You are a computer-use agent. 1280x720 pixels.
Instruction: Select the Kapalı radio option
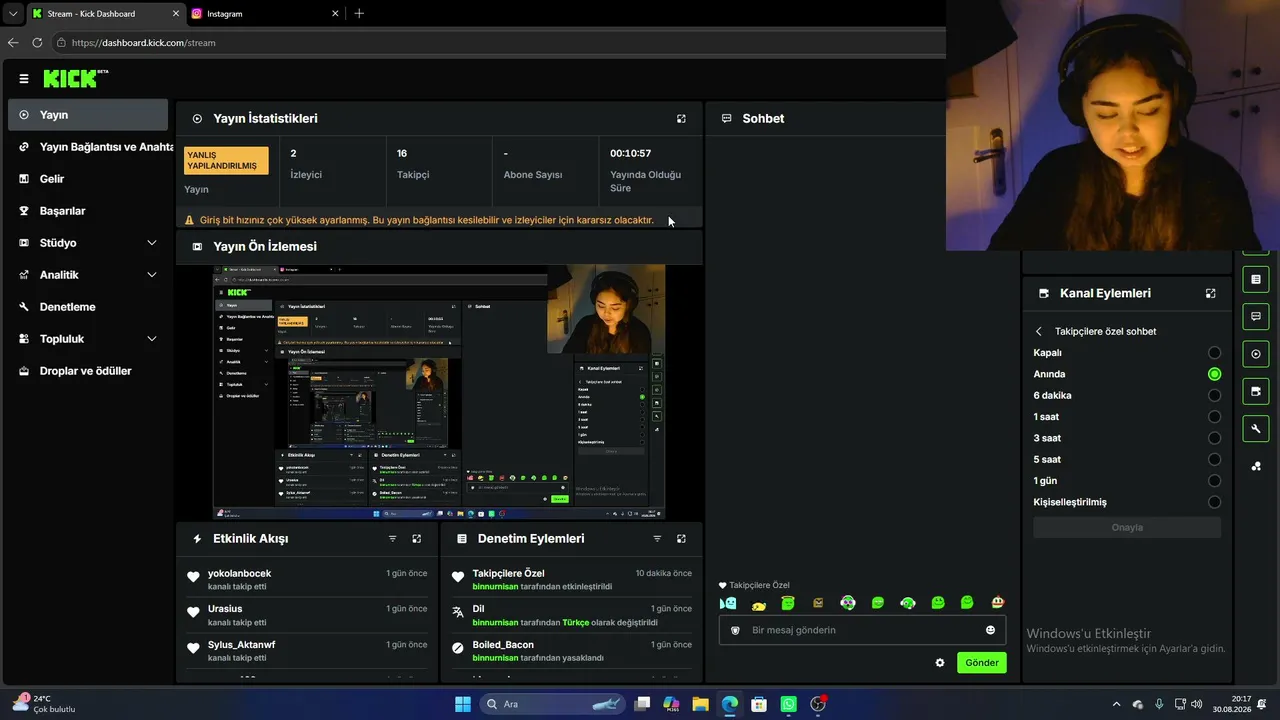tap(1214, 353)
